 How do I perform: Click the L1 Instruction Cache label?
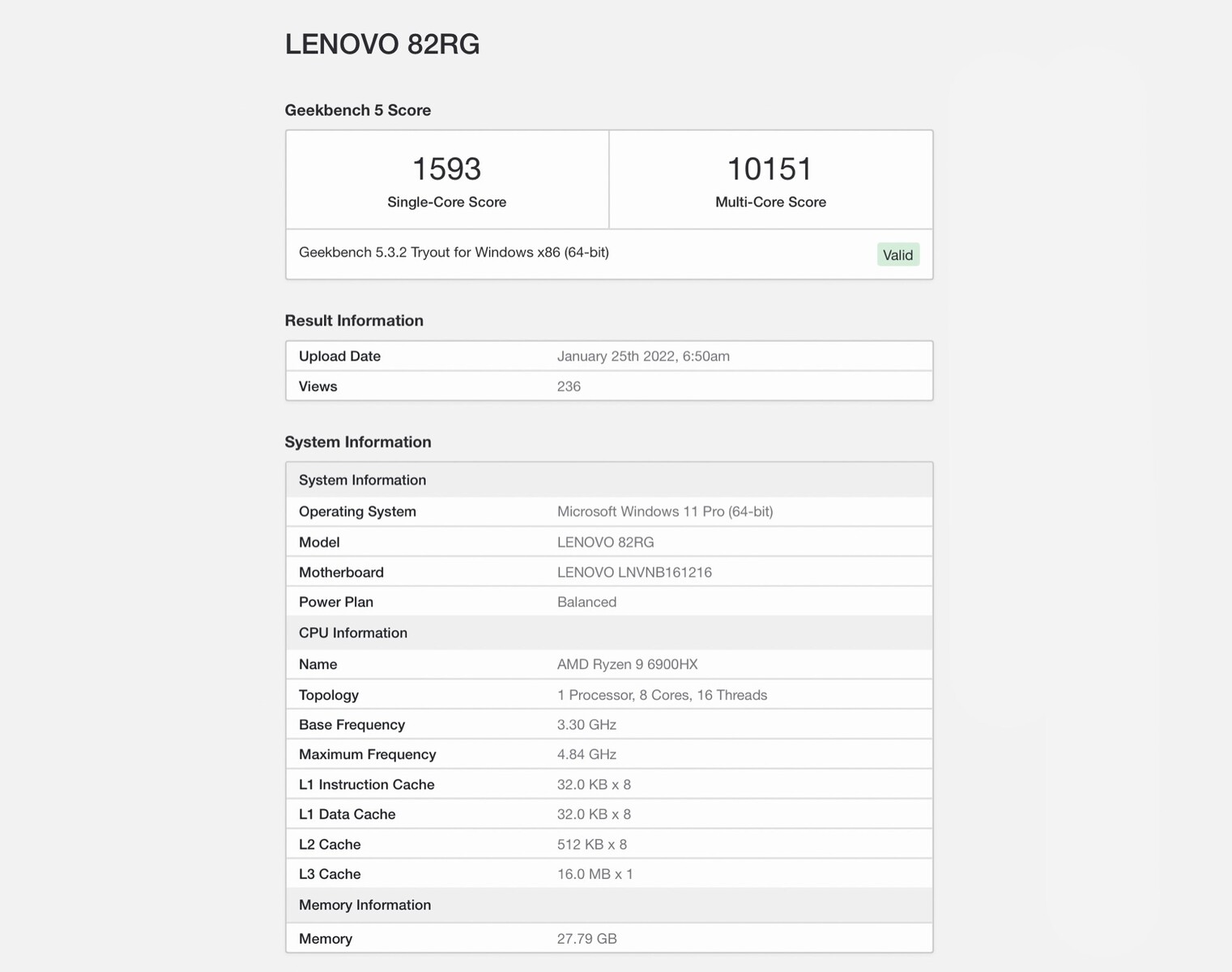(366, 785)
